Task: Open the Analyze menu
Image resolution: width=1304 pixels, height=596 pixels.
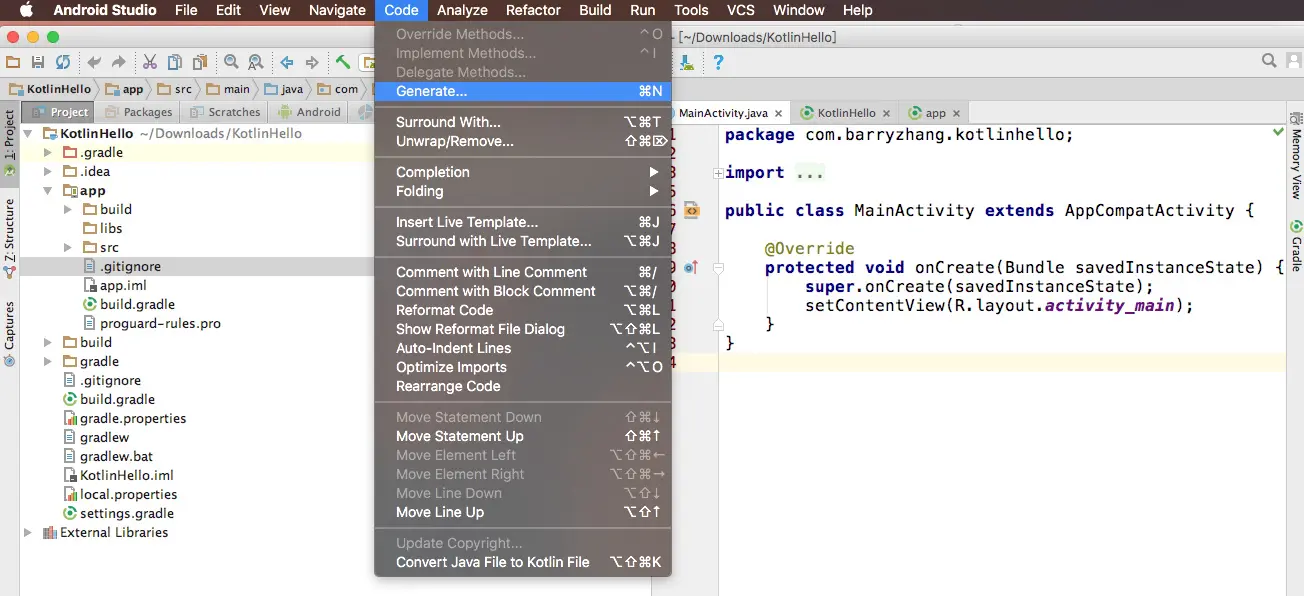Action: 462,10
